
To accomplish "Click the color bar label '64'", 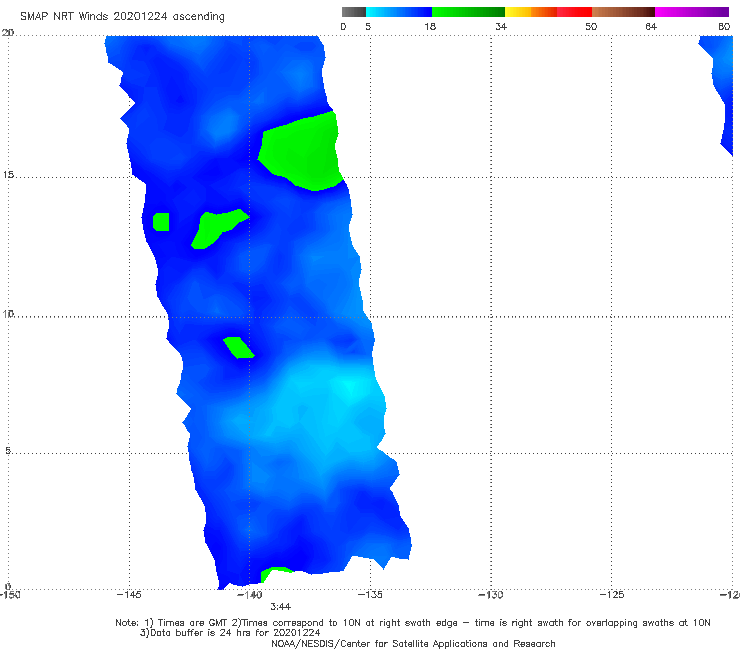I will pos(651,26).
